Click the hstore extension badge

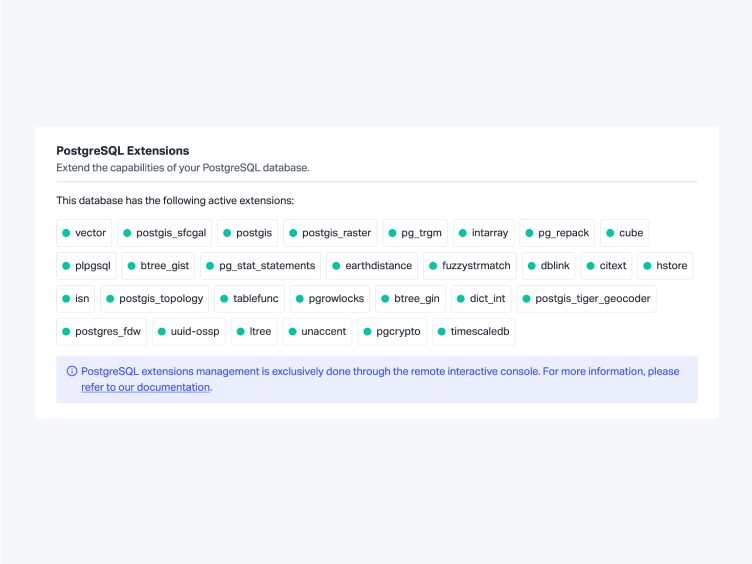(665, 266)
